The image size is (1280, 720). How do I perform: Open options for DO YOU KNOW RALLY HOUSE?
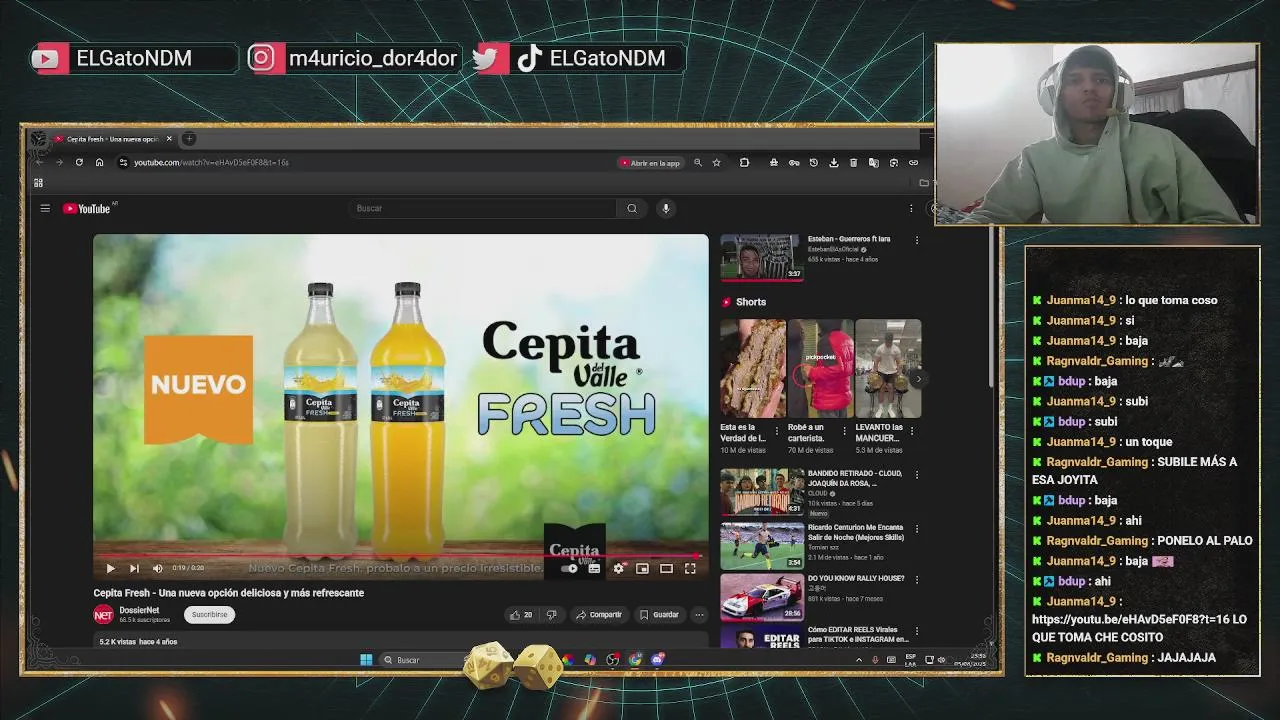(916, 580)
